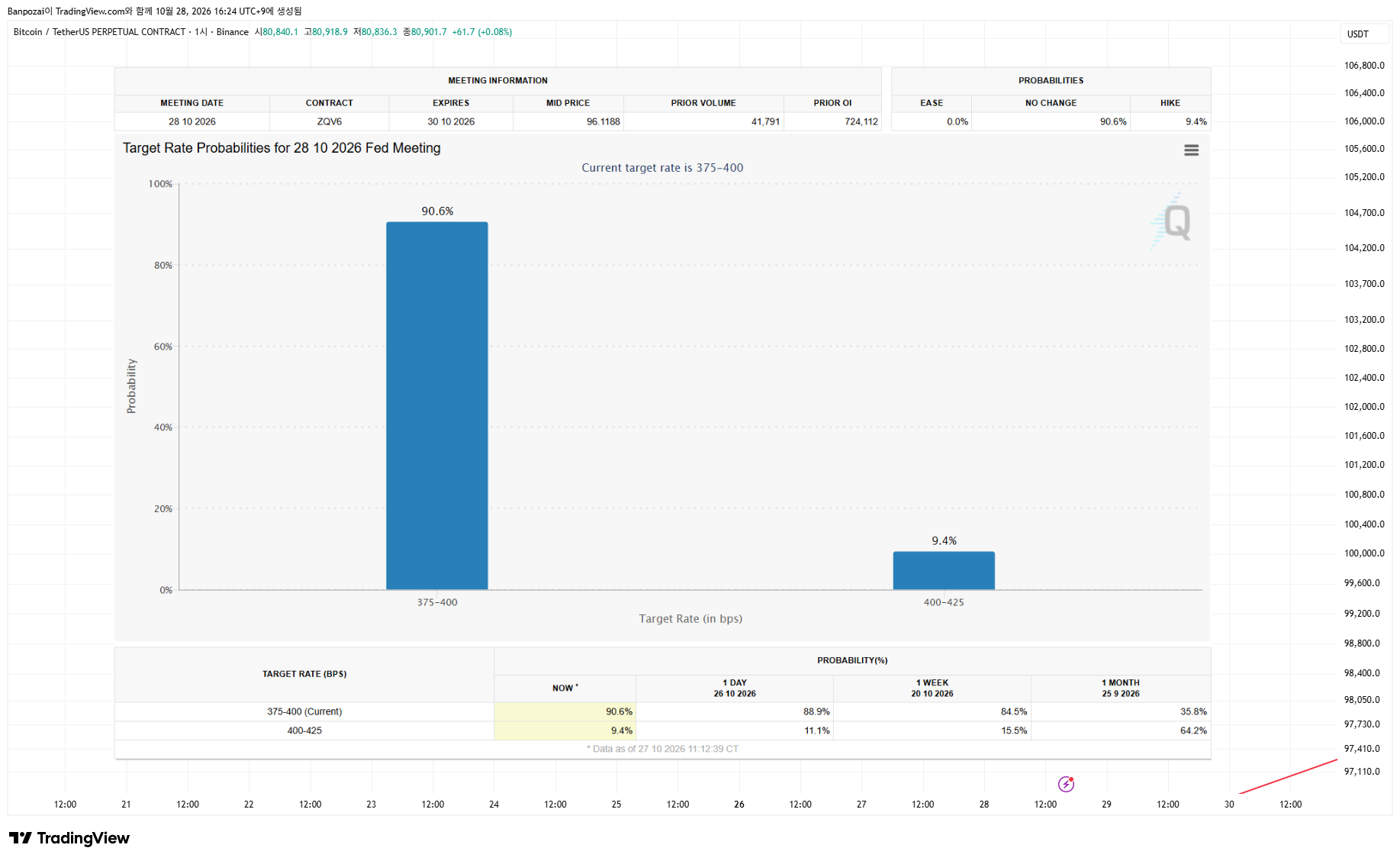Click the 90.6% probability bar for 375–400
Screen dimensions: 1400x861
tap(437, 405)
